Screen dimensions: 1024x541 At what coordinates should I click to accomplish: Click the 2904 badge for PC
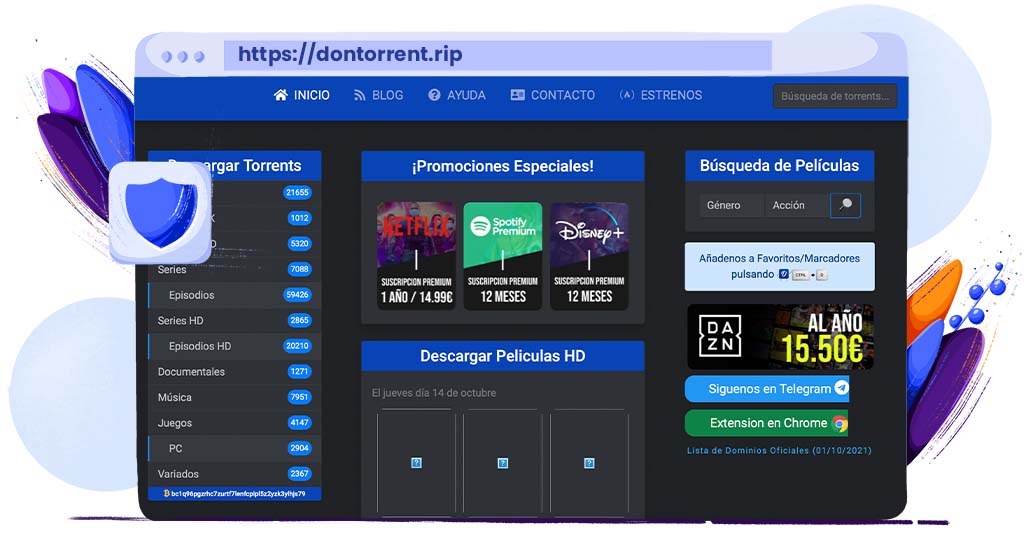[x=299, y=448]
